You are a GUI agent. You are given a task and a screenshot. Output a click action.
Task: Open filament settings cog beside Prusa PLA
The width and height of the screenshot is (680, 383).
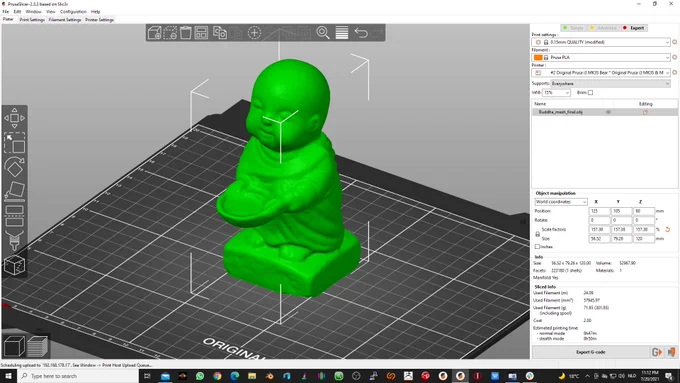click(x=674, y=57)
